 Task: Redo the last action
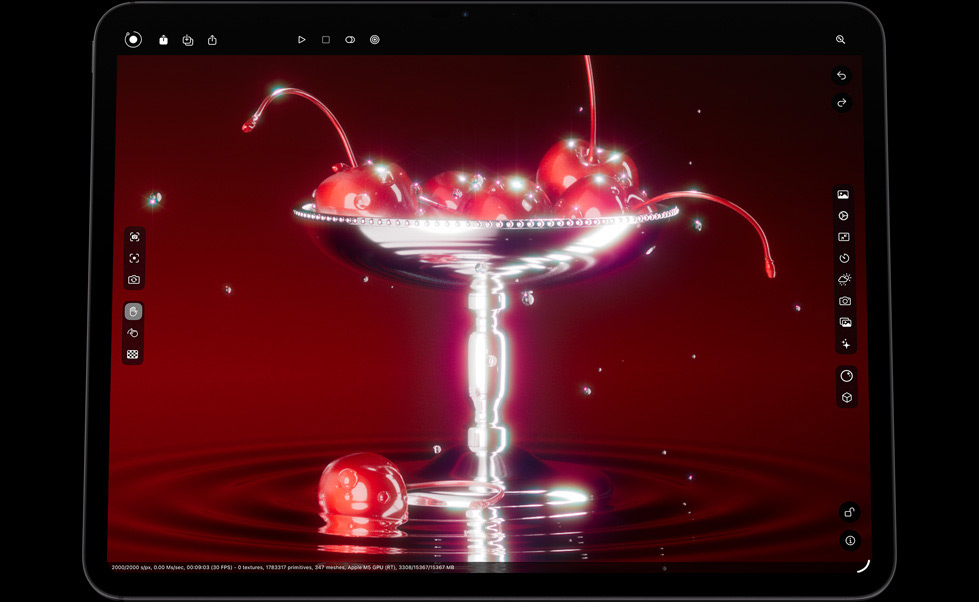842,103
